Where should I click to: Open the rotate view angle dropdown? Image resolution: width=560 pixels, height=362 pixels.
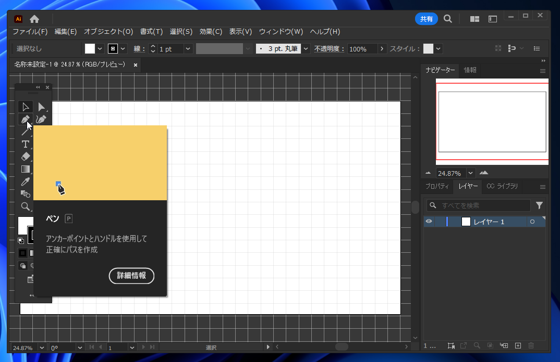pos(80,347)
